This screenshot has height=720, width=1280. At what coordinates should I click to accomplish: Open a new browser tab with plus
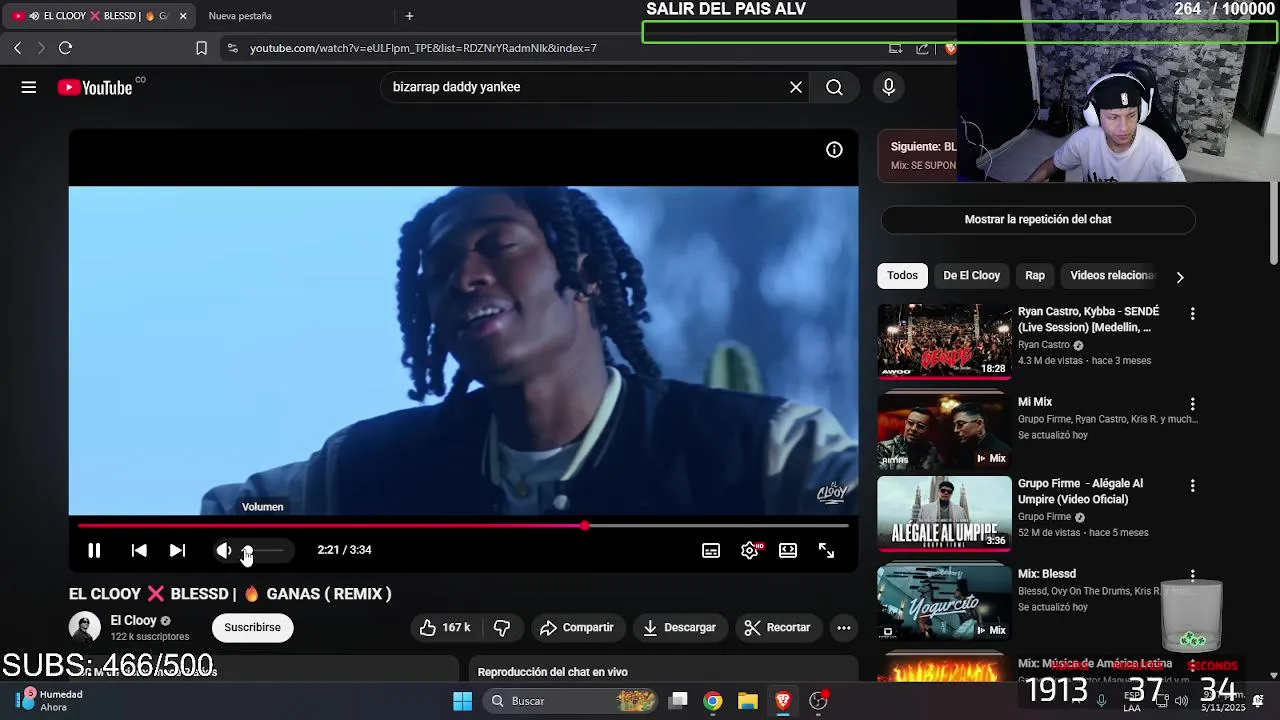click(409, 16)
